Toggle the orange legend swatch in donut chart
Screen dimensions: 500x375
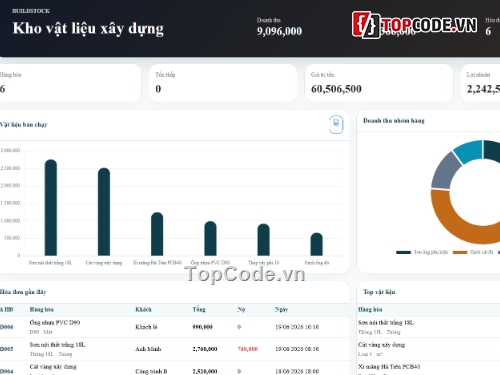pos(460,252)
